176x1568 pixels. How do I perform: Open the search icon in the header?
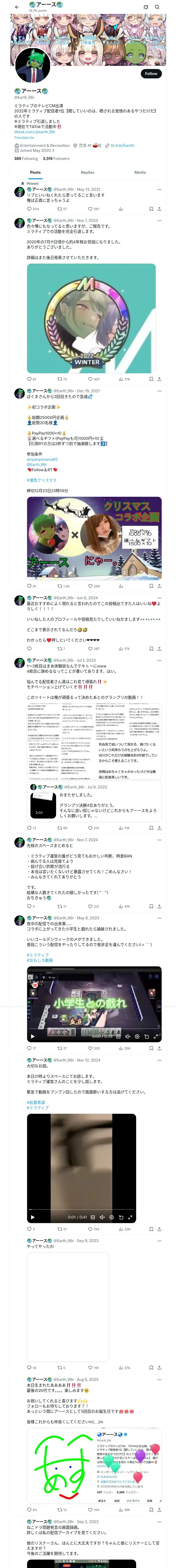157,7
